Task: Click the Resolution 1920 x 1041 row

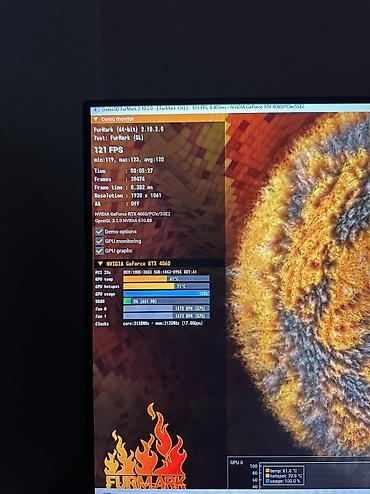Action: pos(128,196)
